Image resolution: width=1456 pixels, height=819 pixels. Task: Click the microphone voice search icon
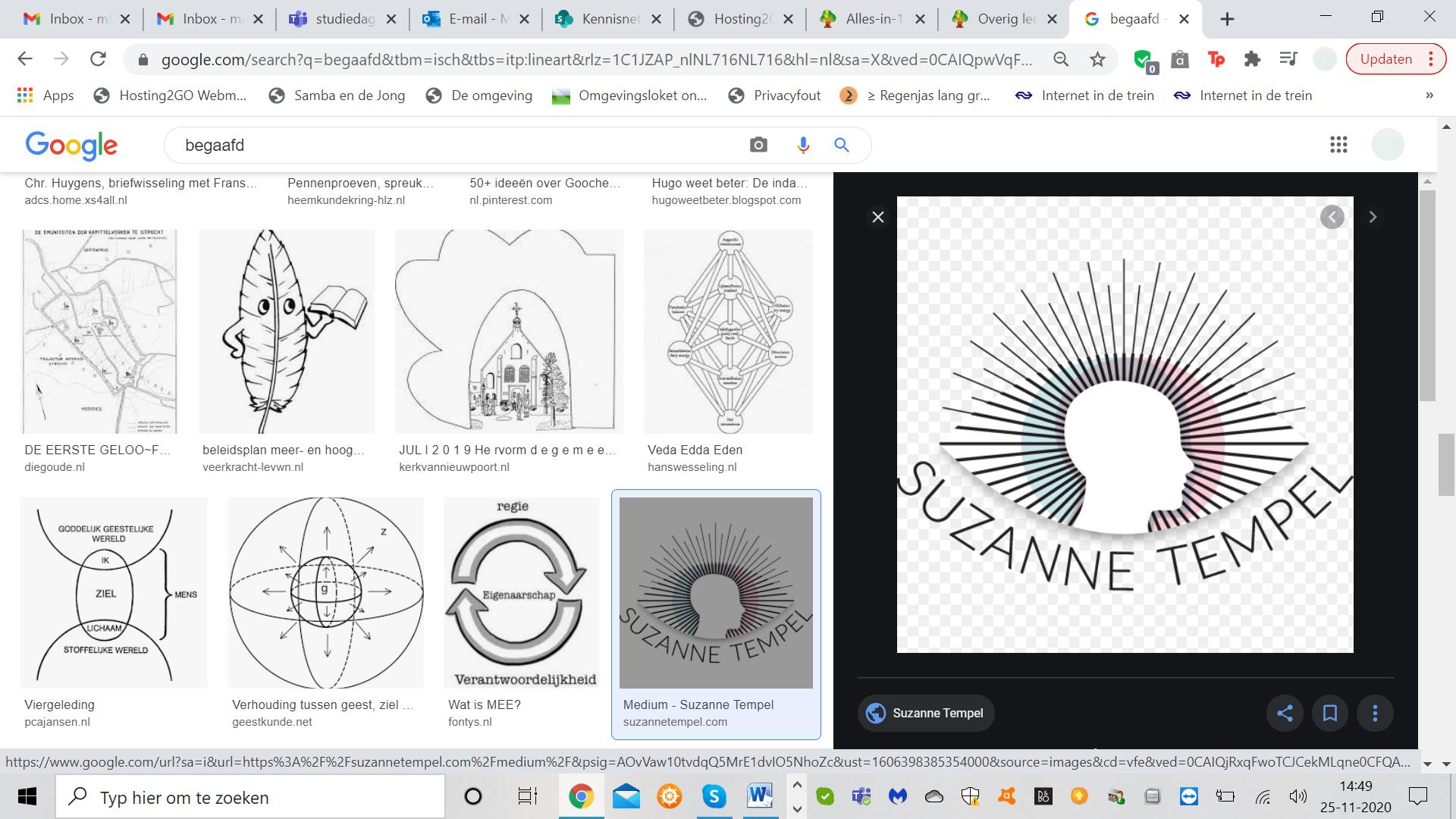(803, 145)
